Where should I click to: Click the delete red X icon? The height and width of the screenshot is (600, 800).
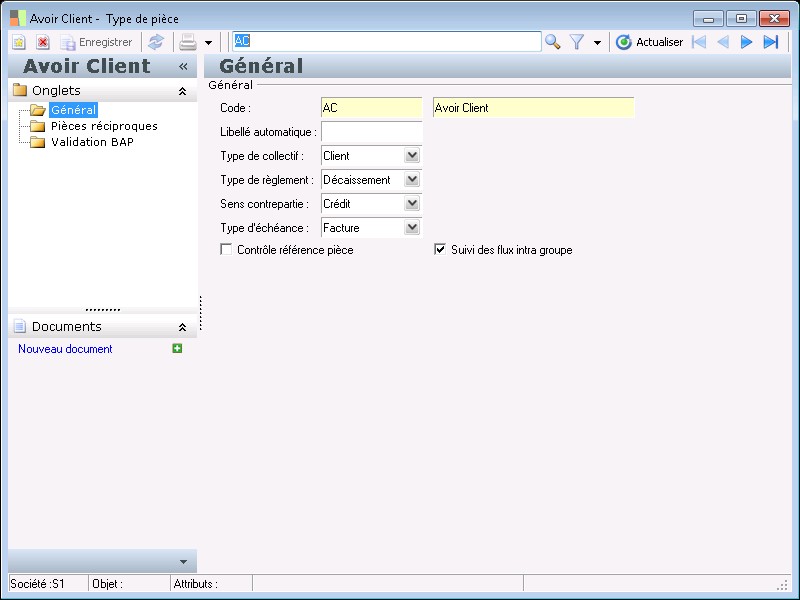(x=43, y=42)
